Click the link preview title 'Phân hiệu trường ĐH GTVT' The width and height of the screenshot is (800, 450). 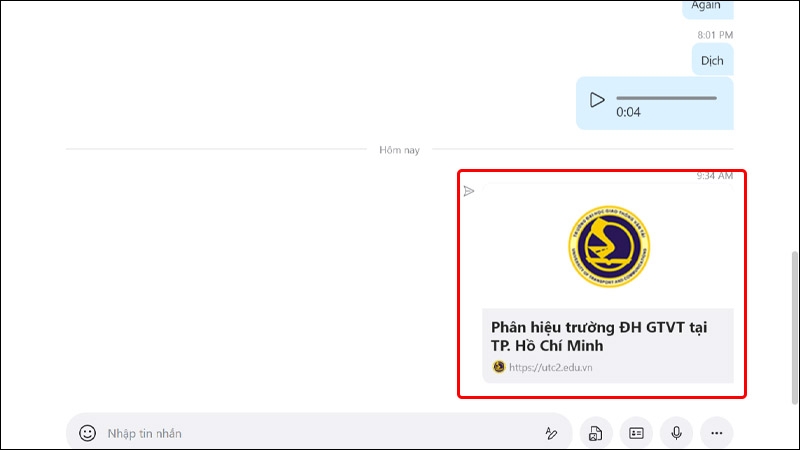[599, 336]
